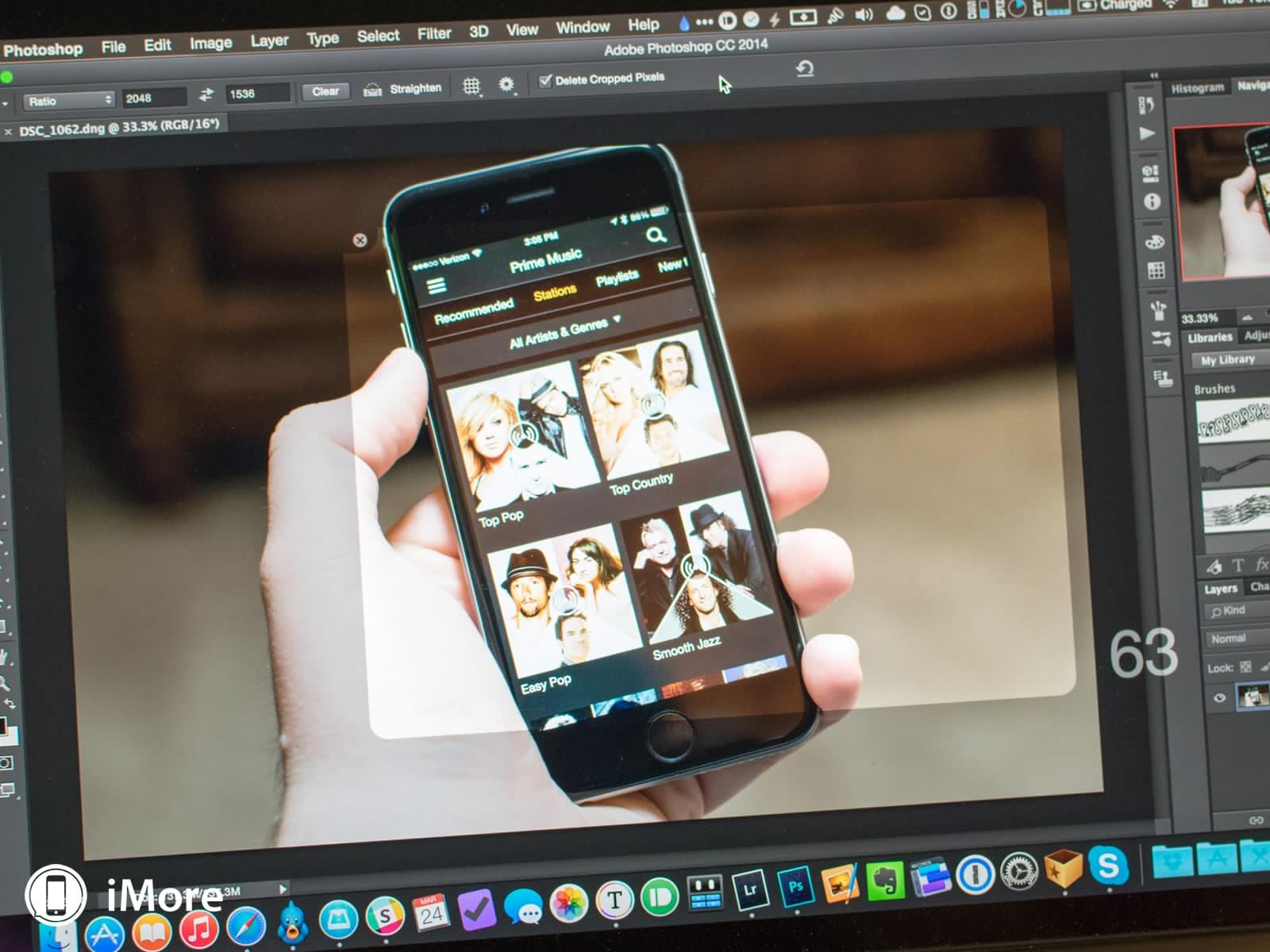Image resolution: width=1270 pixels, height=952 pixels.
Task: Open the Swatches grid panel icon
Action: 1156,271
